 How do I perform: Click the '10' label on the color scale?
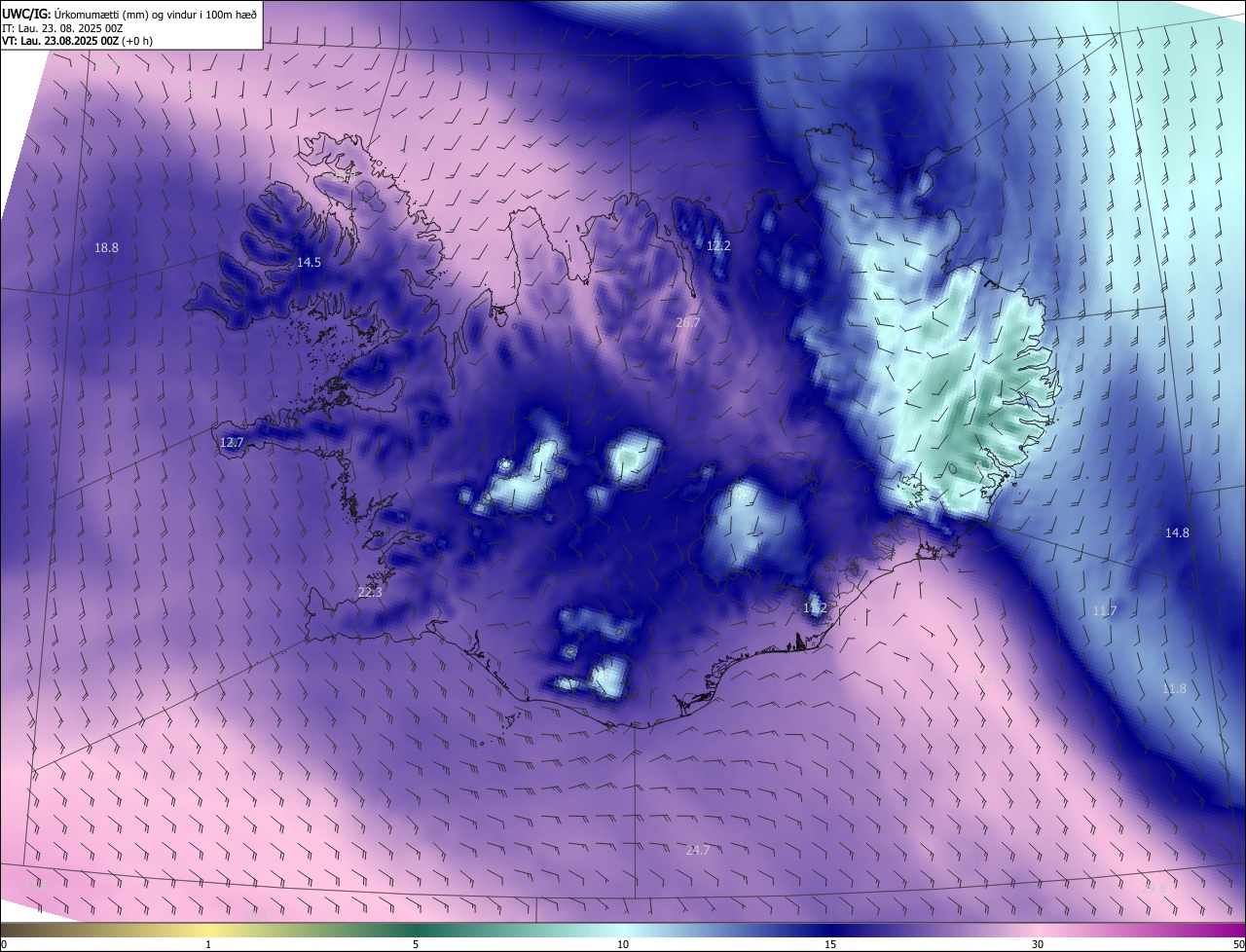[623, 944]
